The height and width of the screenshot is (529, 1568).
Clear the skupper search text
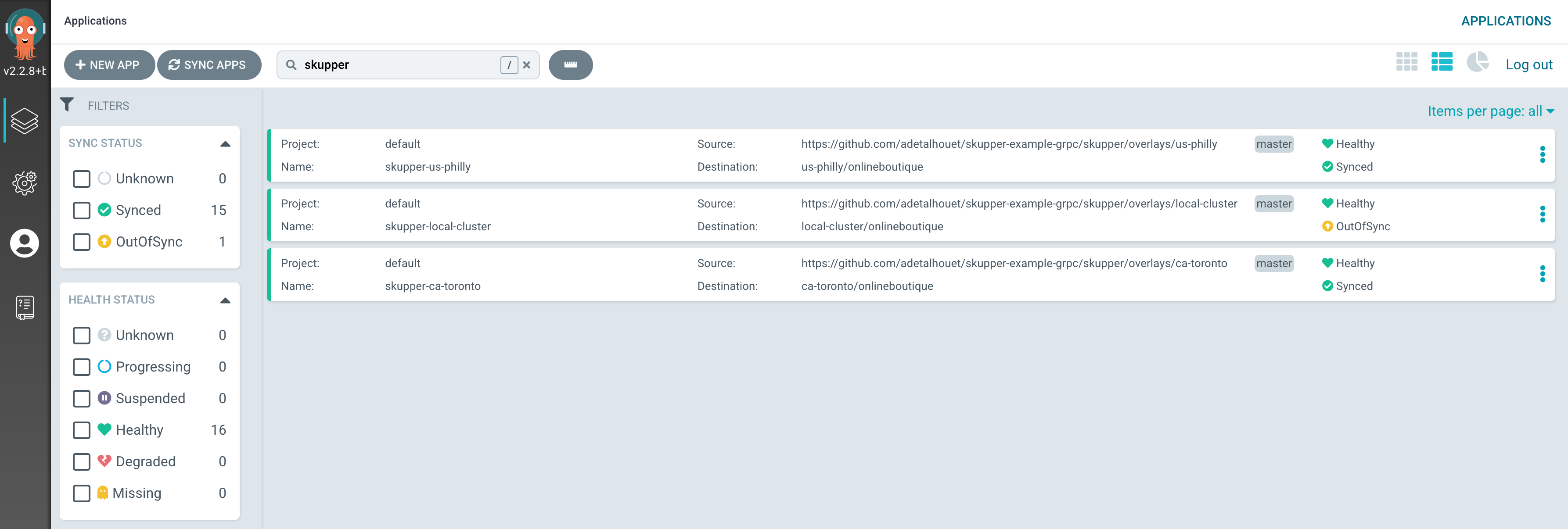pos(526,65)
